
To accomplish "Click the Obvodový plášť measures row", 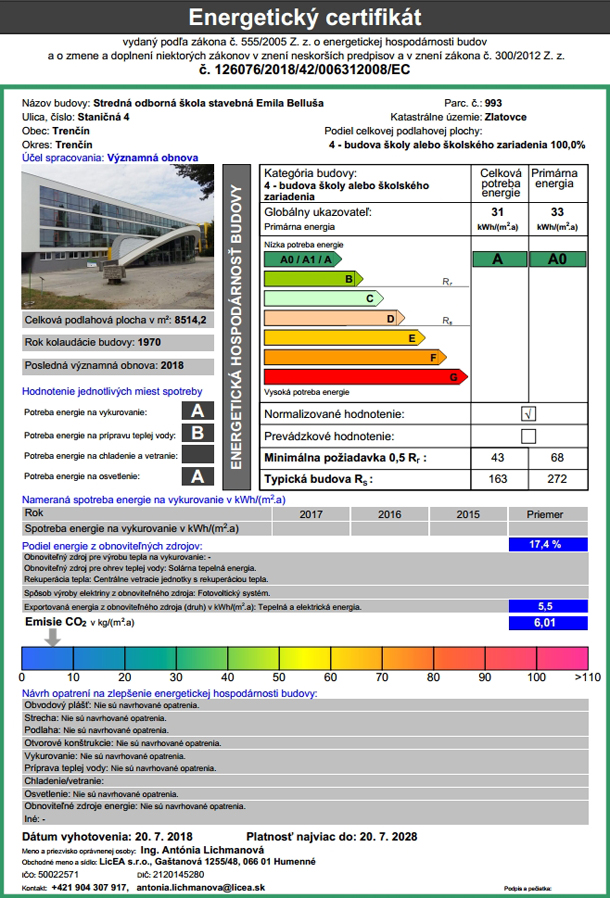I will click(305, 705).
